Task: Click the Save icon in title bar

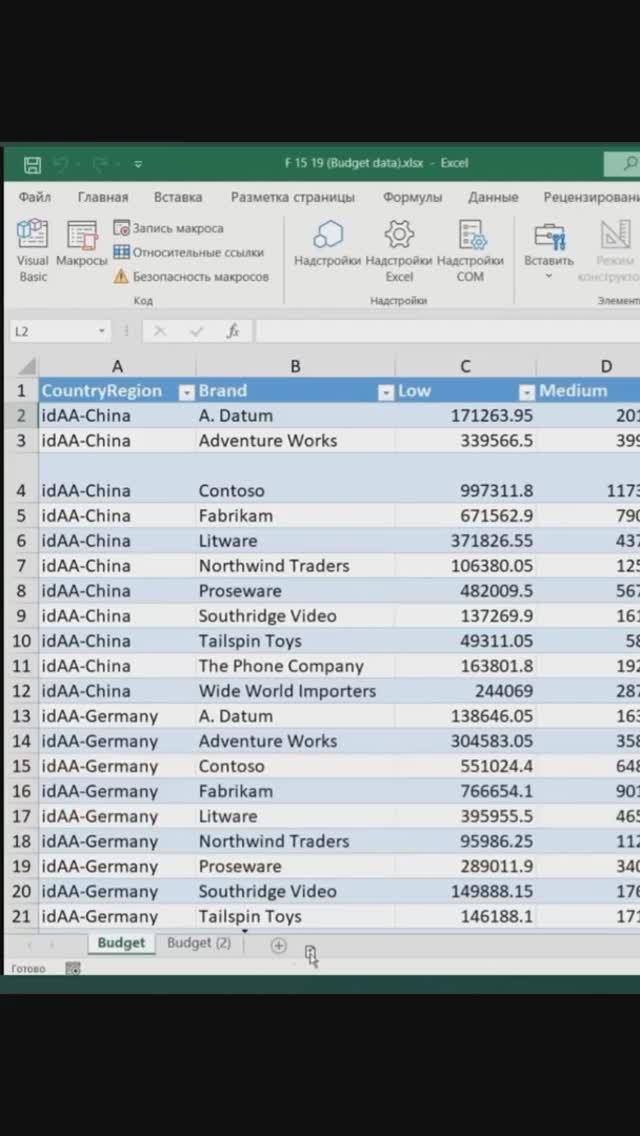Action: coord(33,164)
